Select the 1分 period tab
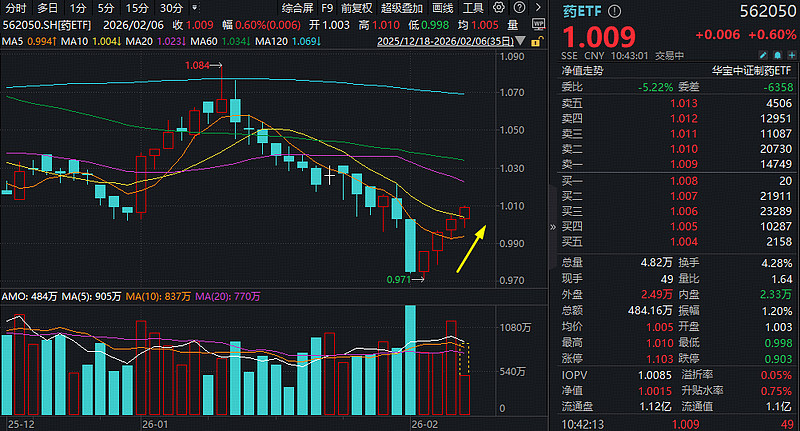Viewport: 800px width, 431px height. click(x=78, y=8)
